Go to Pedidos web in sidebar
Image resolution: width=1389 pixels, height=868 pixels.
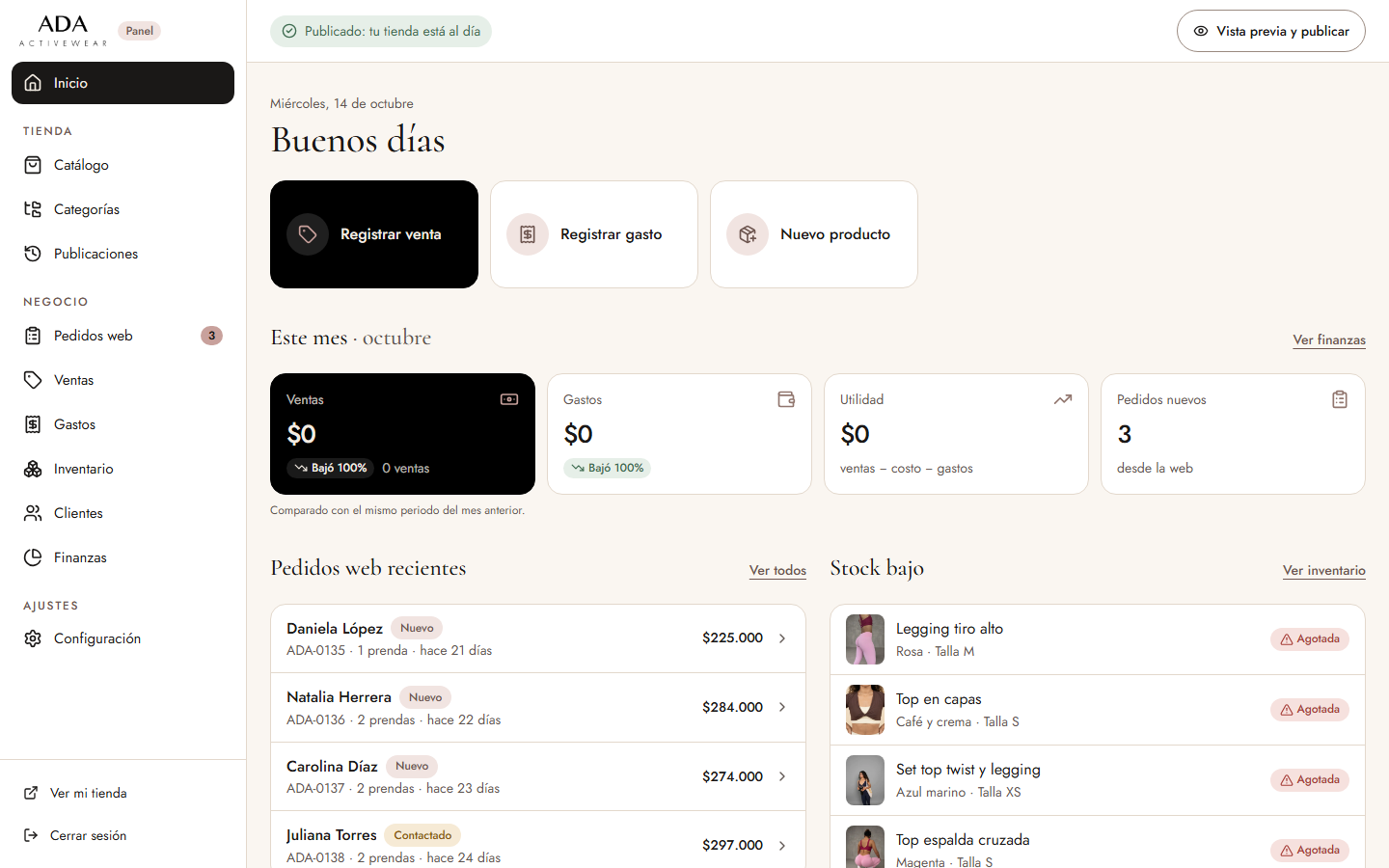pos(123,336)
